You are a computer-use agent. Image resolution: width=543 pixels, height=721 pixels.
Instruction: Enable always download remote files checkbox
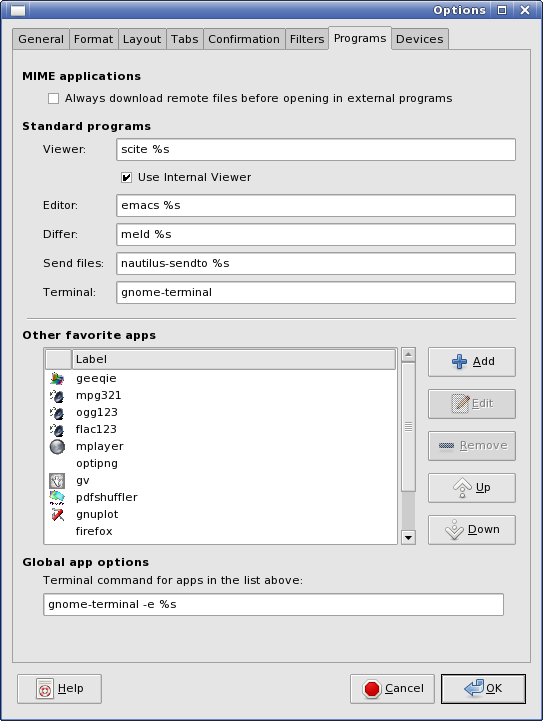(x=53, y=98)
